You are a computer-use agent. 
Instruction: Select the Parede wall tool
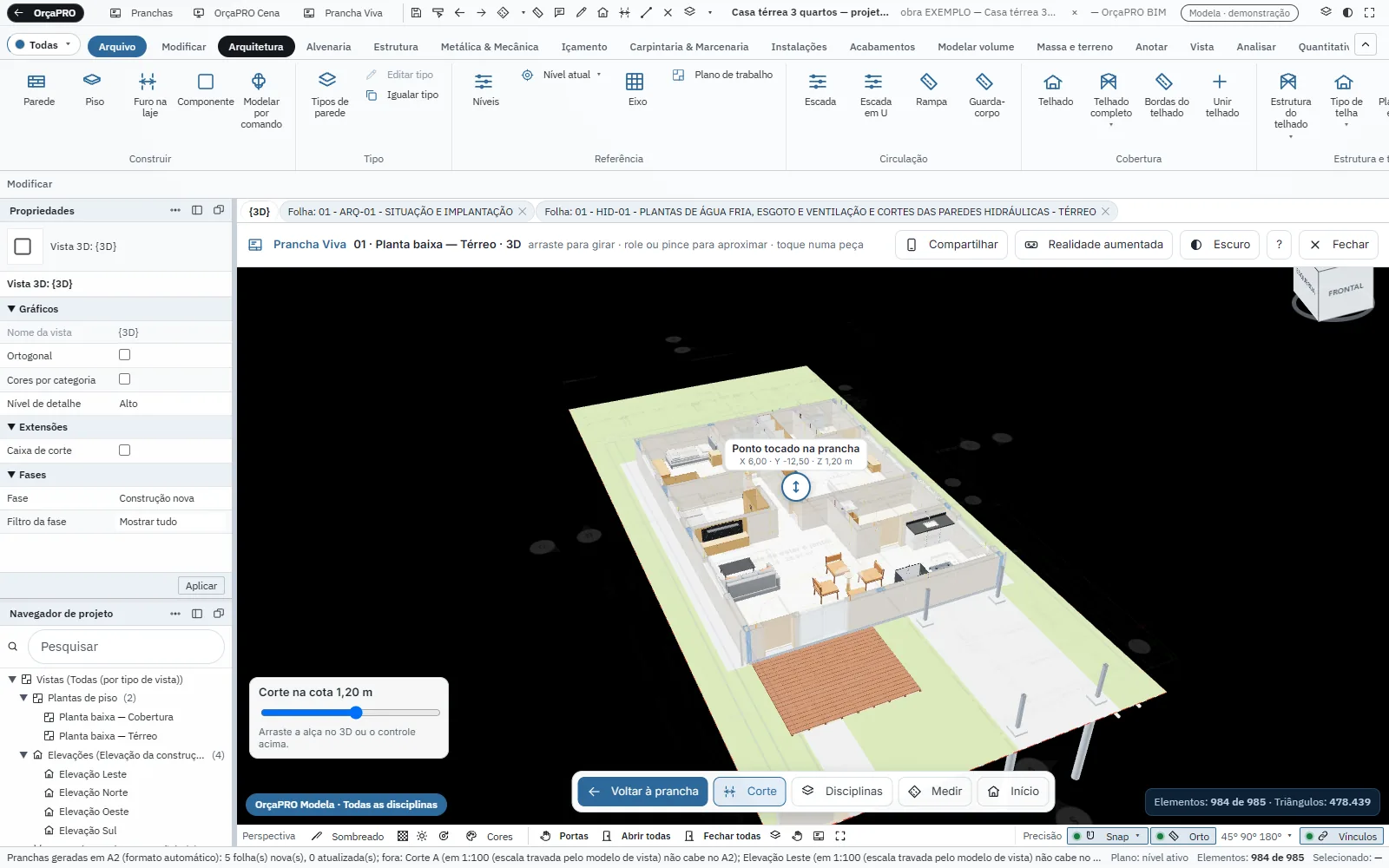(39, 89)
